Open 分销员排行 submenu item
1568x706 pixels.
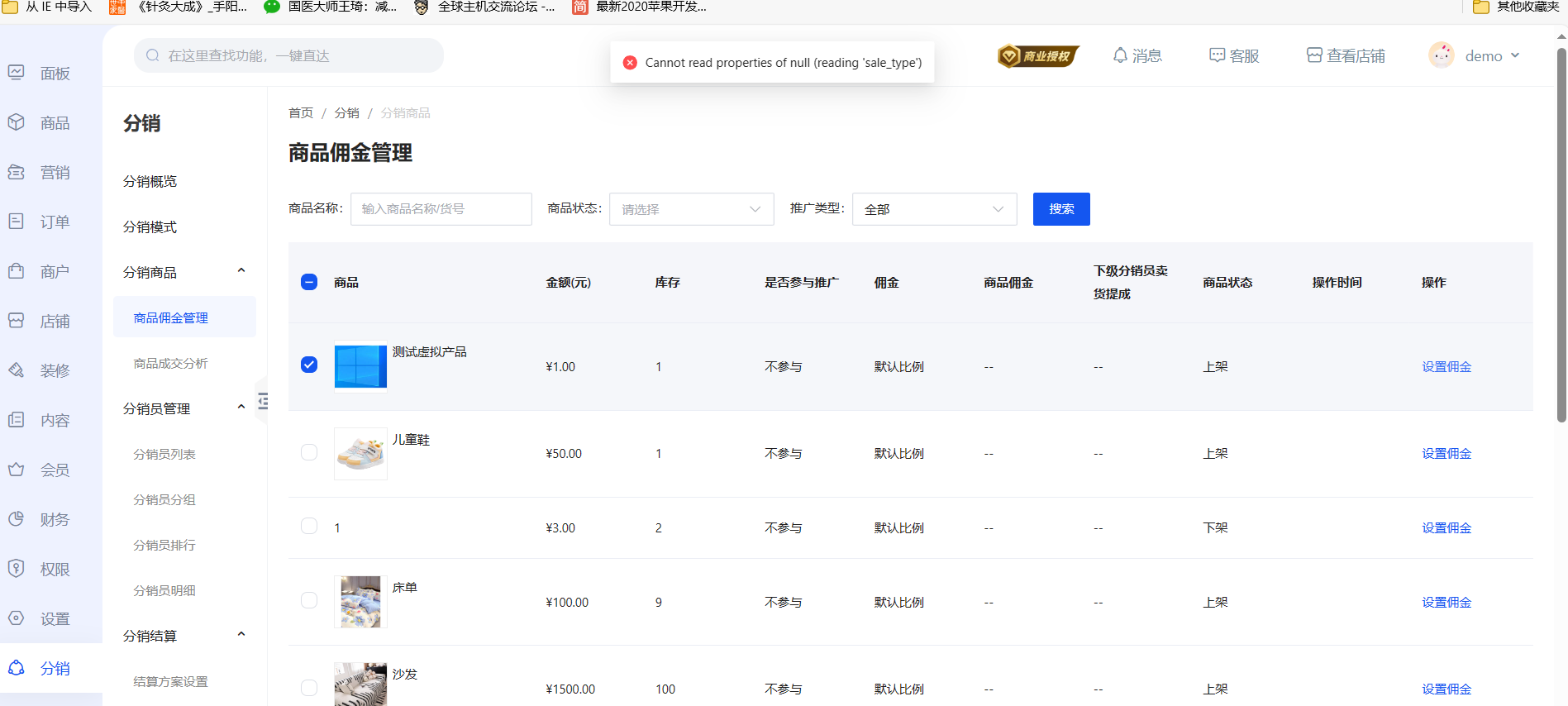pos(164,545)
